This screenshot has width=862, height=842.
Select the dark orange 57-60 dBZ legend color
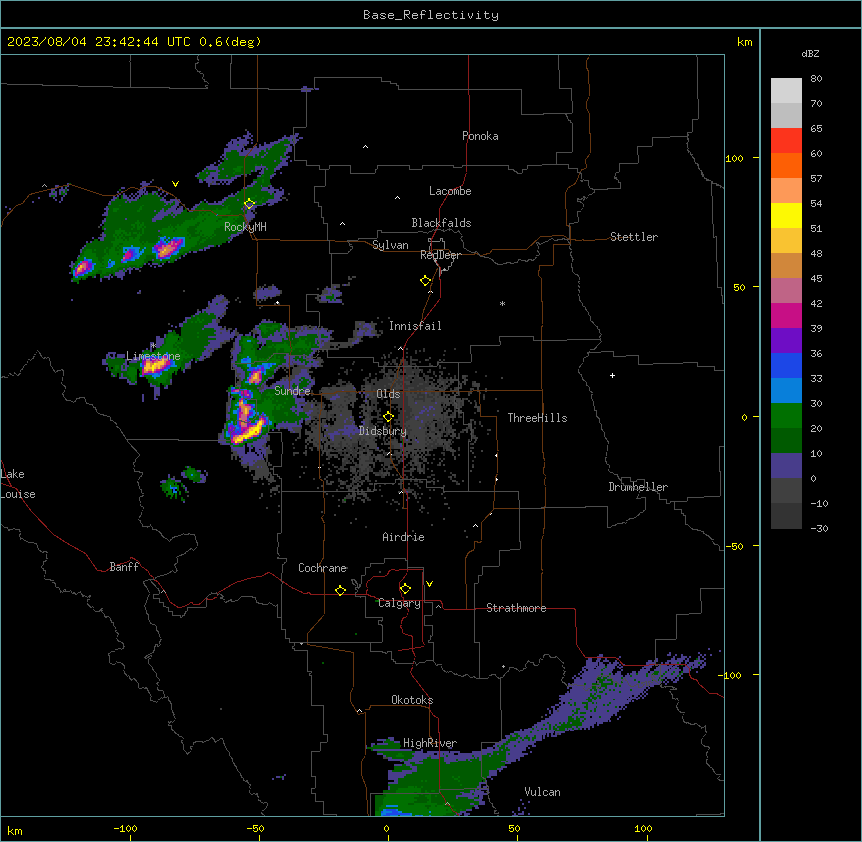tap(786, 165)
